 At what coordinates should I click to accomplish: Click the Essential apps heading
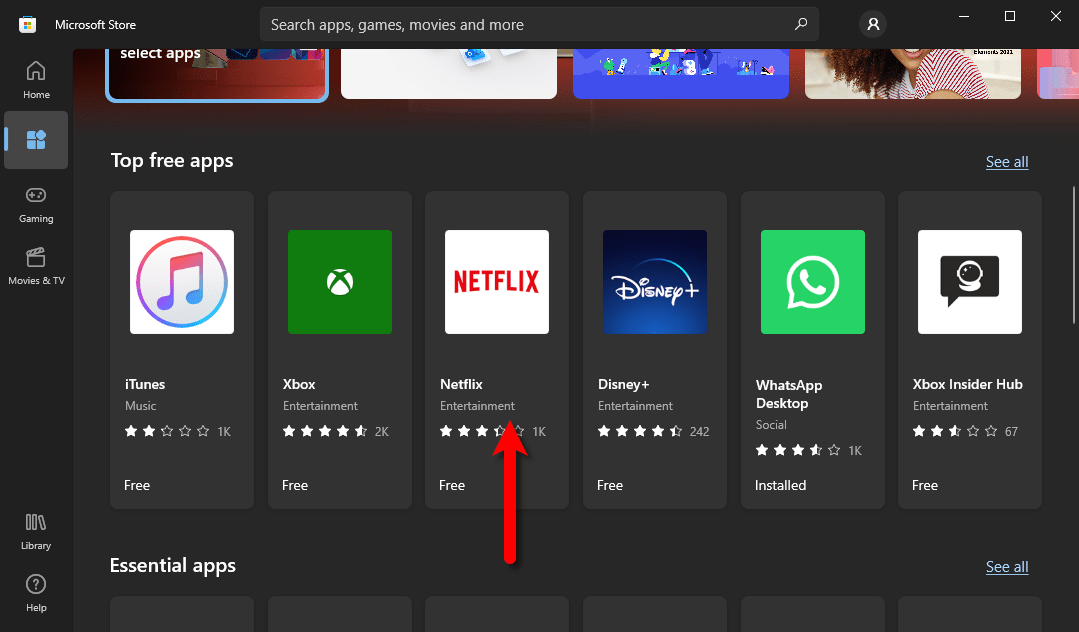[173, 566]
